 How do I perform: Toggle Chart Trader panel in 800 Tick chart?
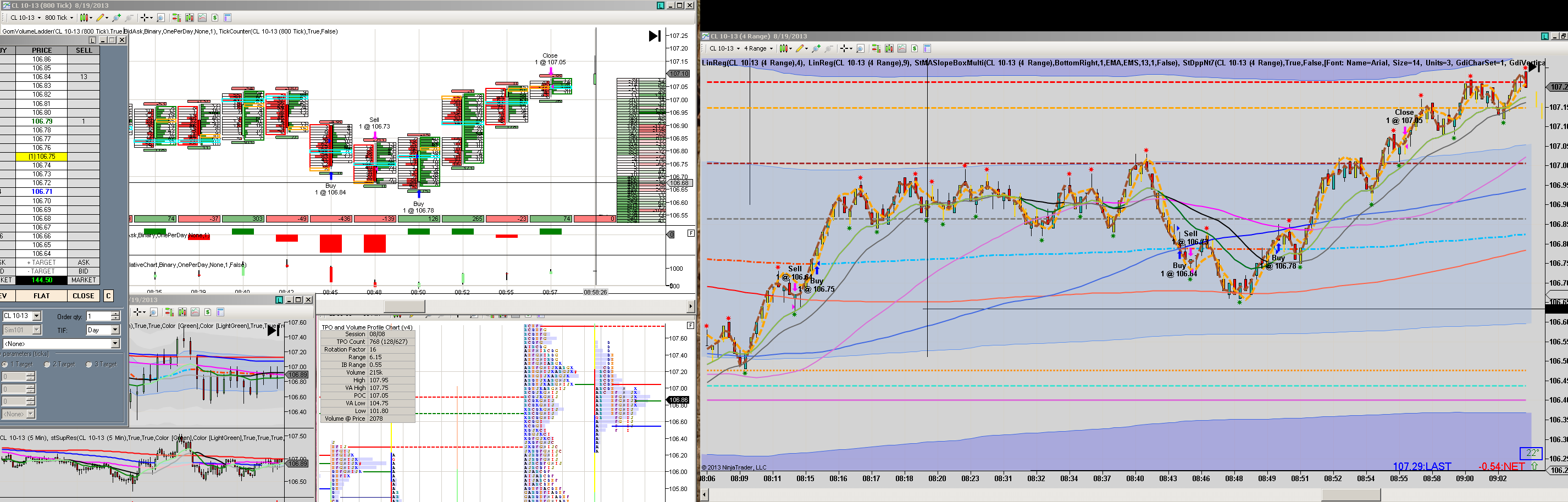(176, 18)
